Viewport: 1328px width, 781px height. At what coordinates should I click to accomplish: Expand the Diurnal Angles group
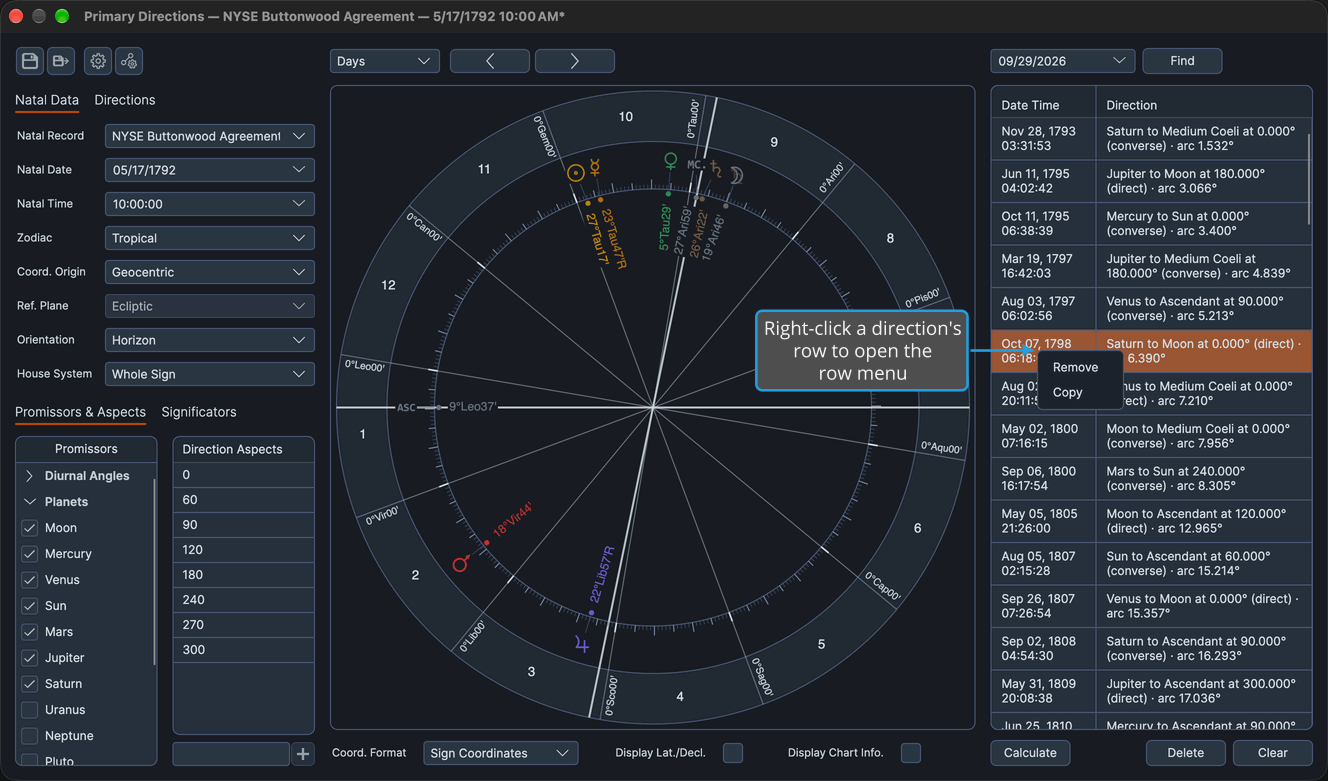(x=30, y=476)
